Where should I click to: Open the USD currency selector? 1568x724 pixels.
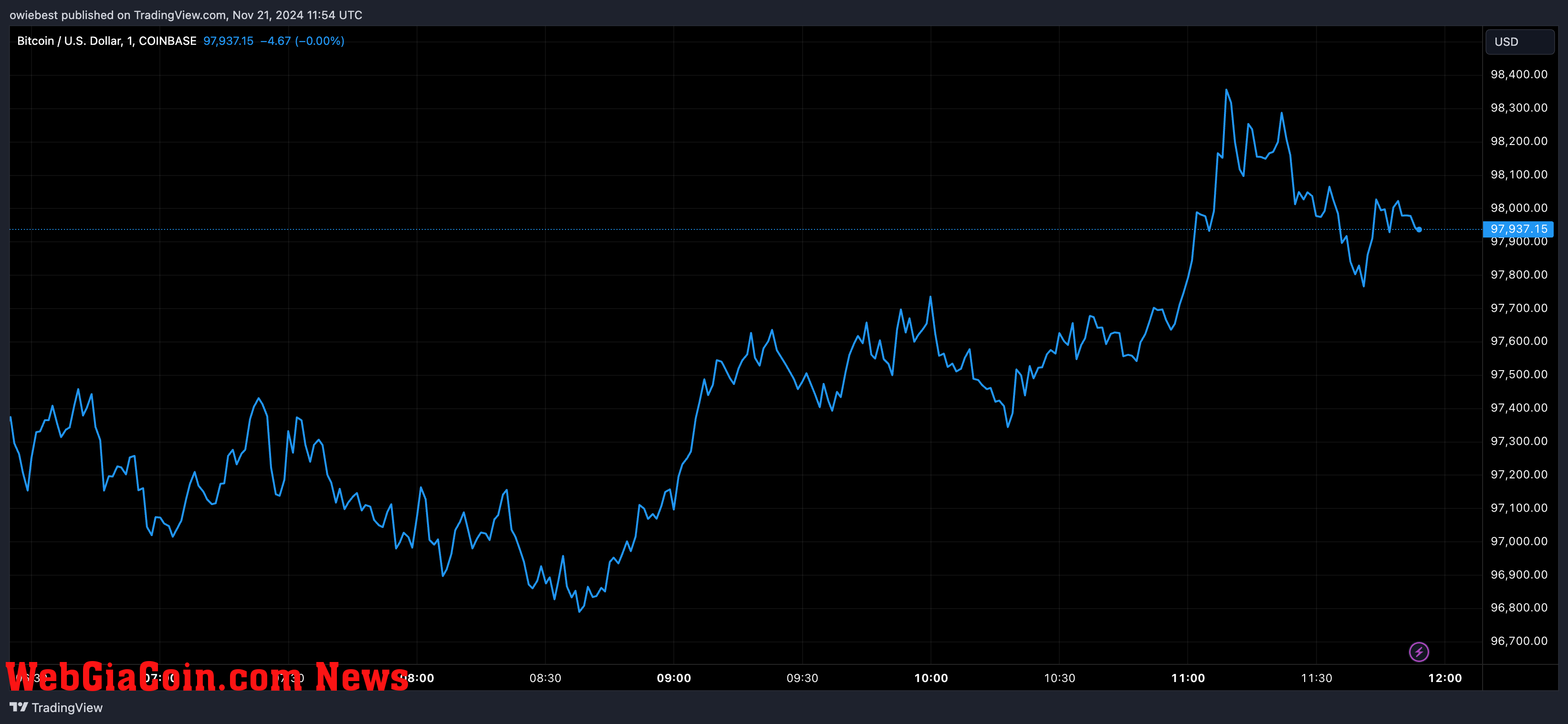click(x=1520, y=42)
